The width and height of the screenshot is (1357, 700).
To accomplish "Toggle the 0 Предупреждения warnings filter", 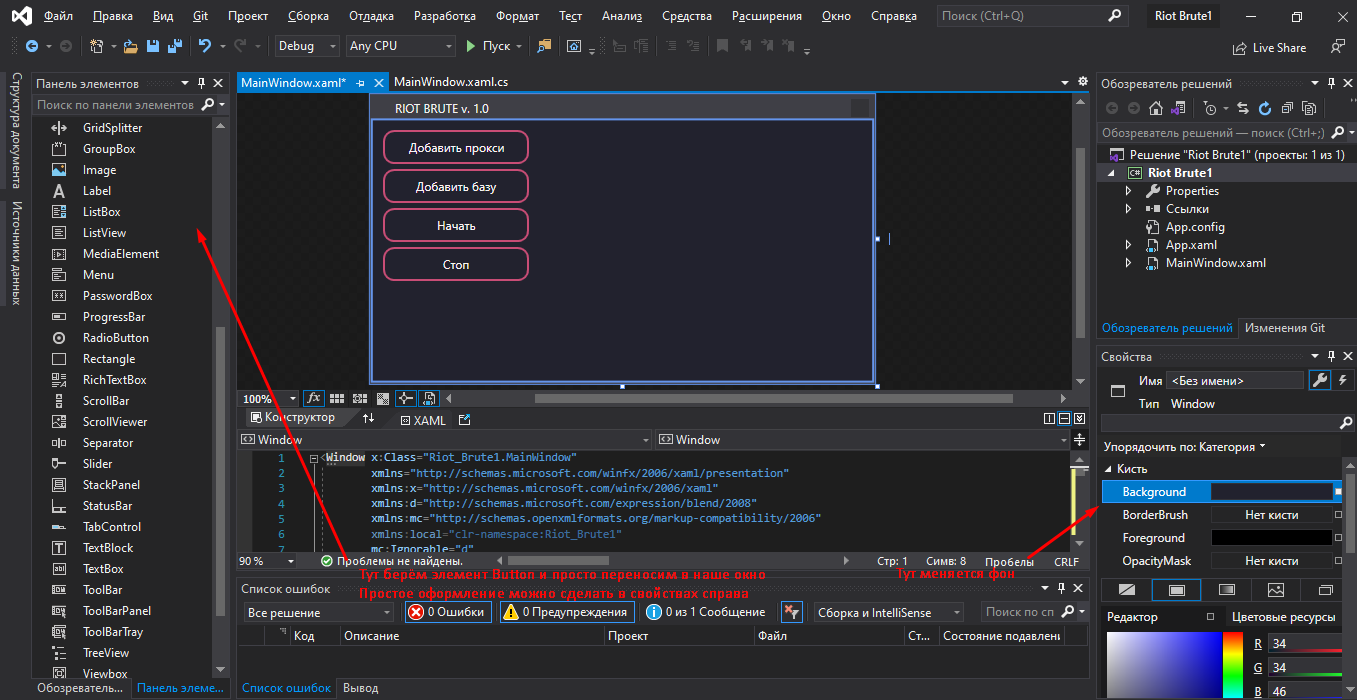I will pos(567,612).
